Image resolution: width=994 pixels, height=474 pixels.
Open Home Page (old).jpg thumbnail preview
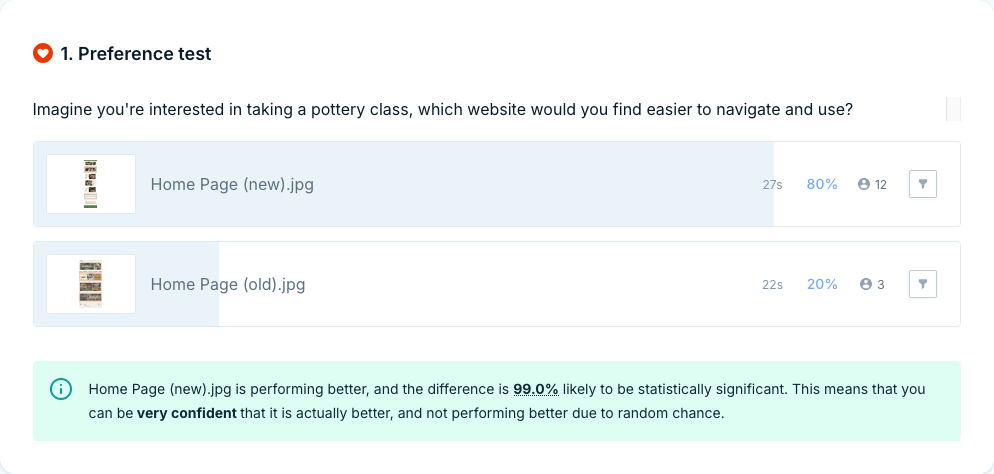(x=91, y=284)
